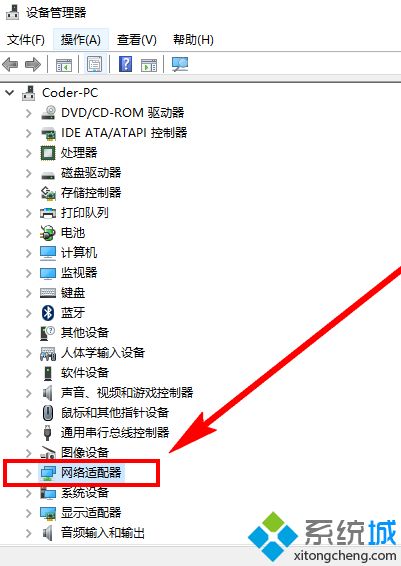Click the Bluetooth icon beside 蓝牙
The width and height of the screenshot is (401, 566).
48,313
